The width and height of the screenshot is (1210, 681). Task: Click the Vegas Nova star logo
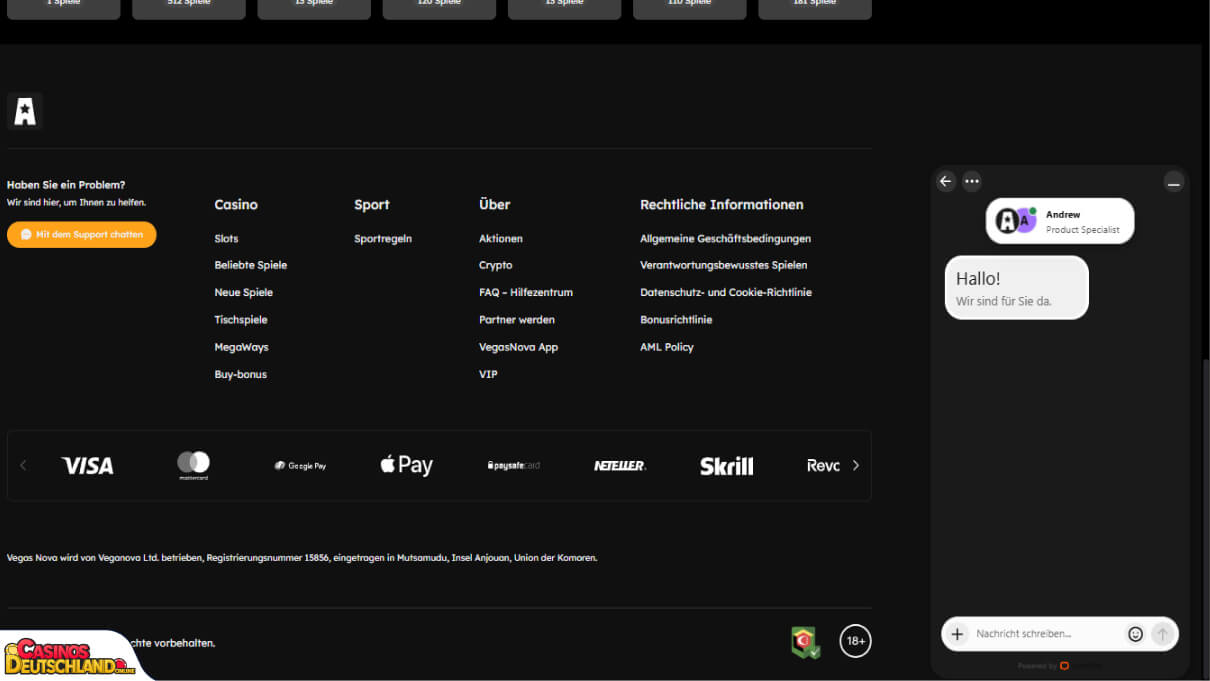(25, 111)
